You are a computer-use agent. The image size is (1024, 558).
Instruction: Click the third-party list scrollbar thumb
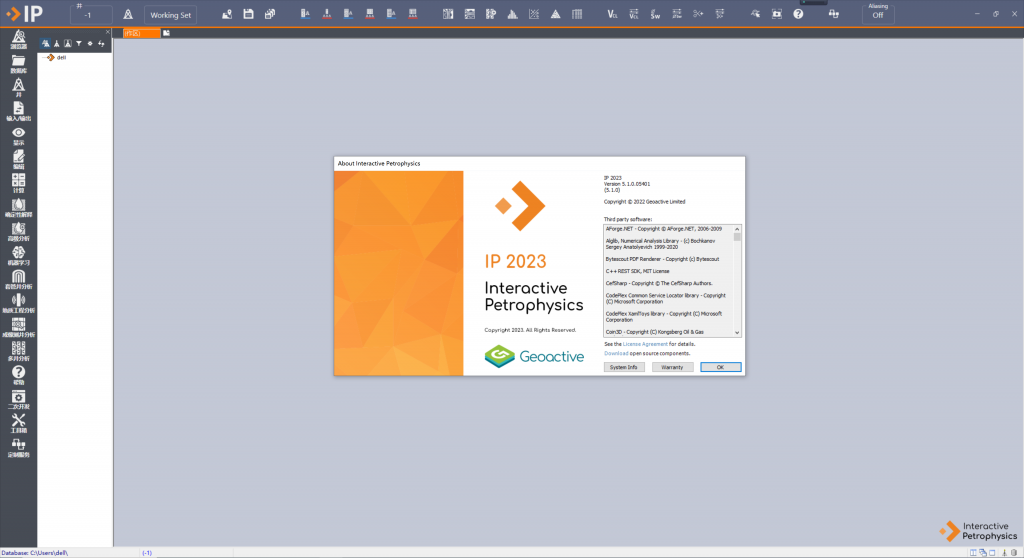pos(737,238)
